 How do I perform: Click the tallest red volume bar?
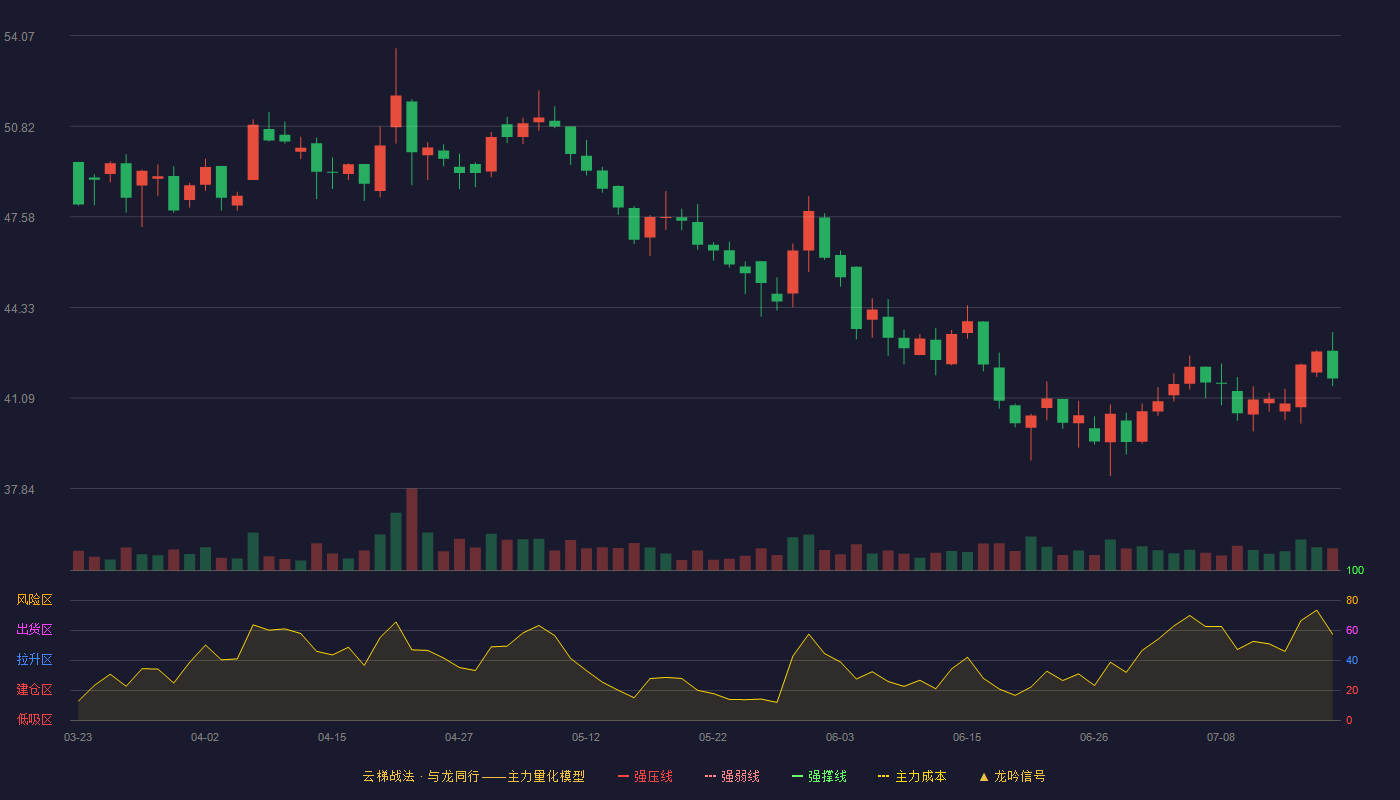(412, 529)
